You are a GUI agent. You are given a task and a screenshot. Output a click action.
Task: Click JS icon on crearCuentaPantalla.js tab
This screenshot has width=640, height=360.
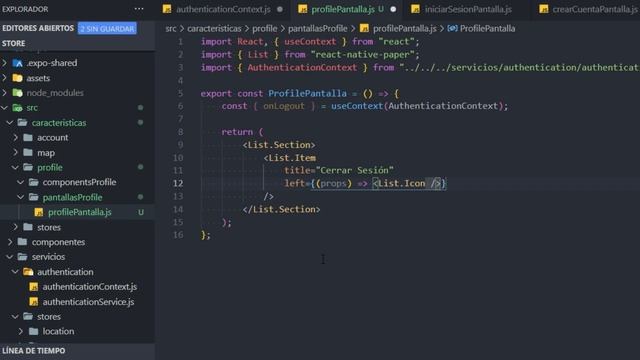coord(544,9)
